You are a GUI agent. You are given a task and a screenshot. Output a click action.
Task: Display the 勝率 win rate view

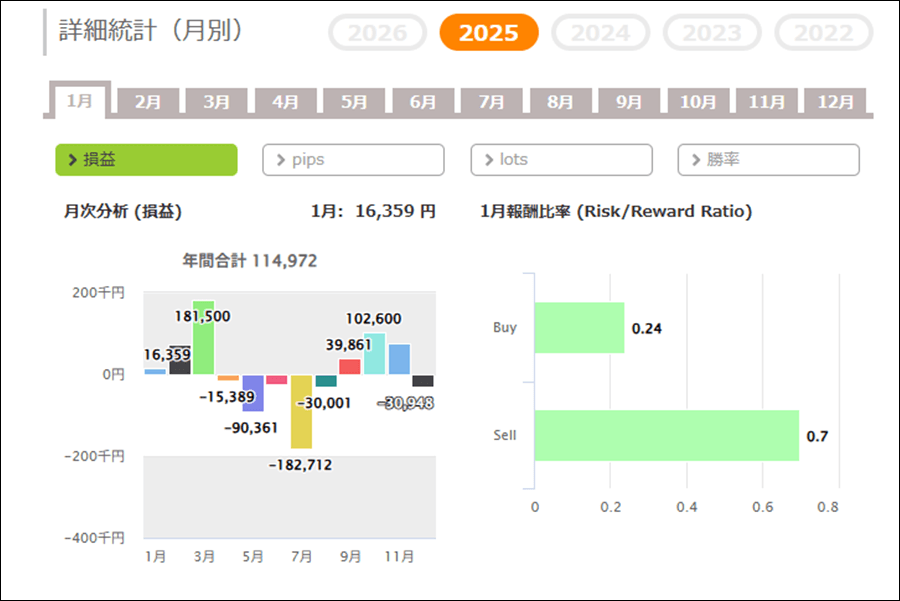(x=768, y=160)
